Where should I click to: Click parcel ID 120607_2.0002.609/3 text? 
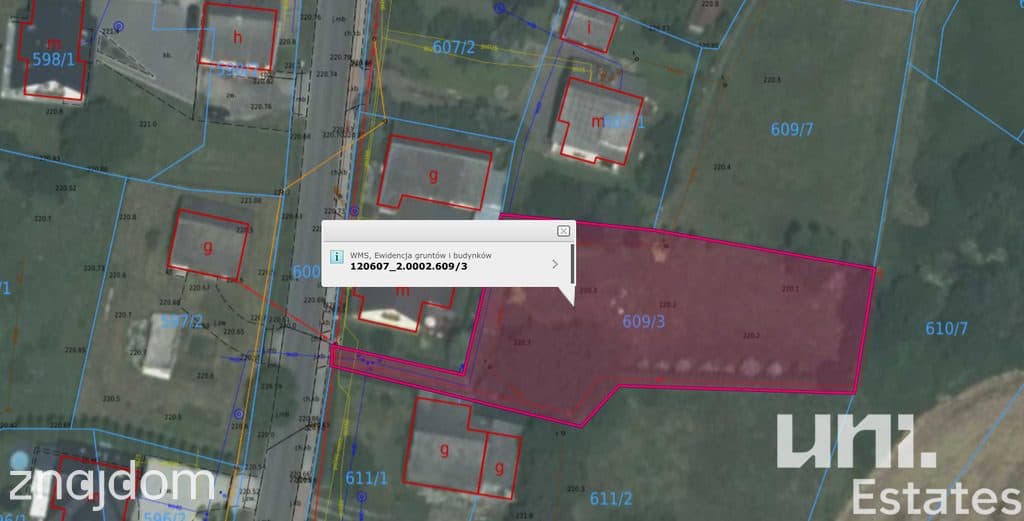409,266
